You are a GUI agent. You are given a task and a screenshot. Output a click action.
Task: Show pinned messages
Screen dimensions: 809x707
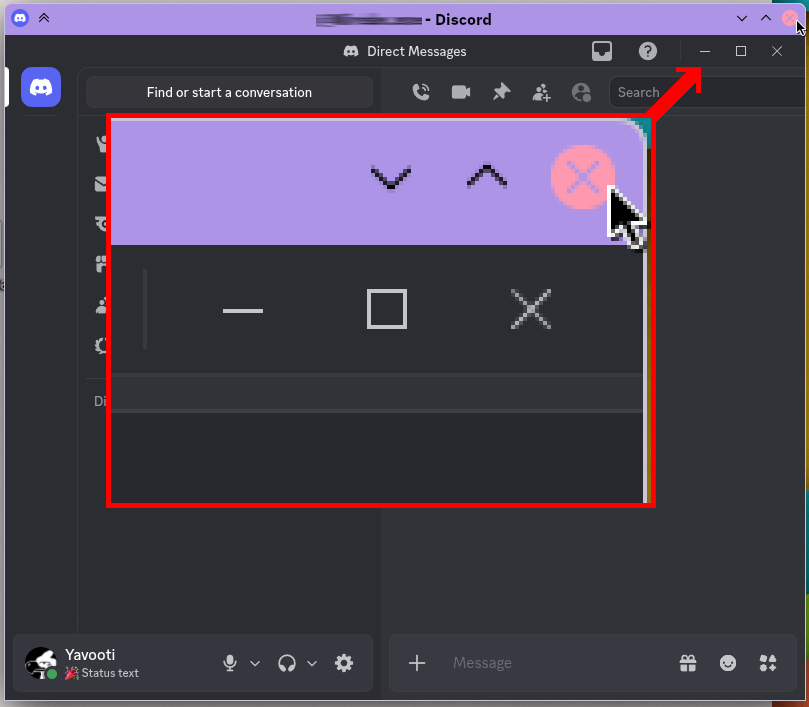(501, 92)
